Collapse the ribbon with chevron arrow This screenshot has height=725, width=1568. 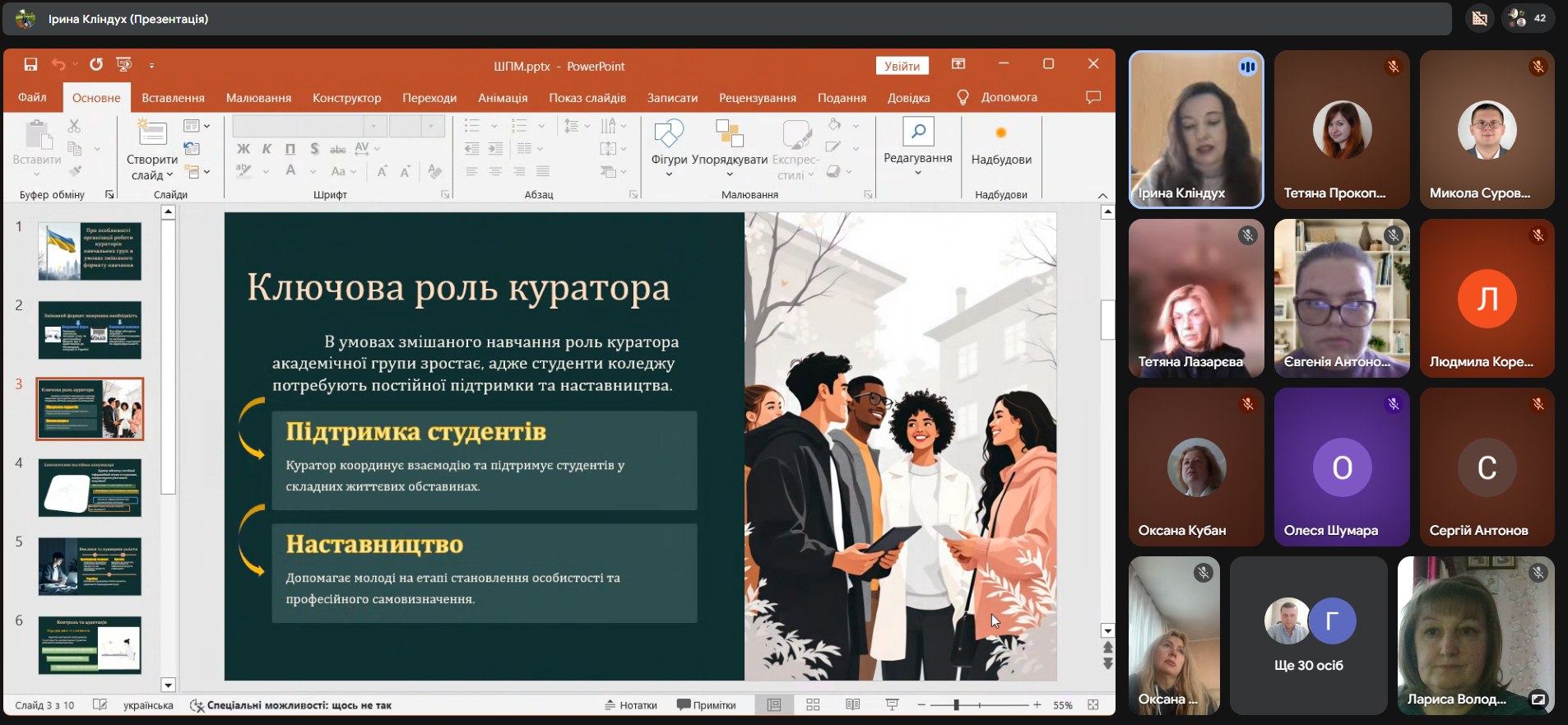tap(1102, 195)
